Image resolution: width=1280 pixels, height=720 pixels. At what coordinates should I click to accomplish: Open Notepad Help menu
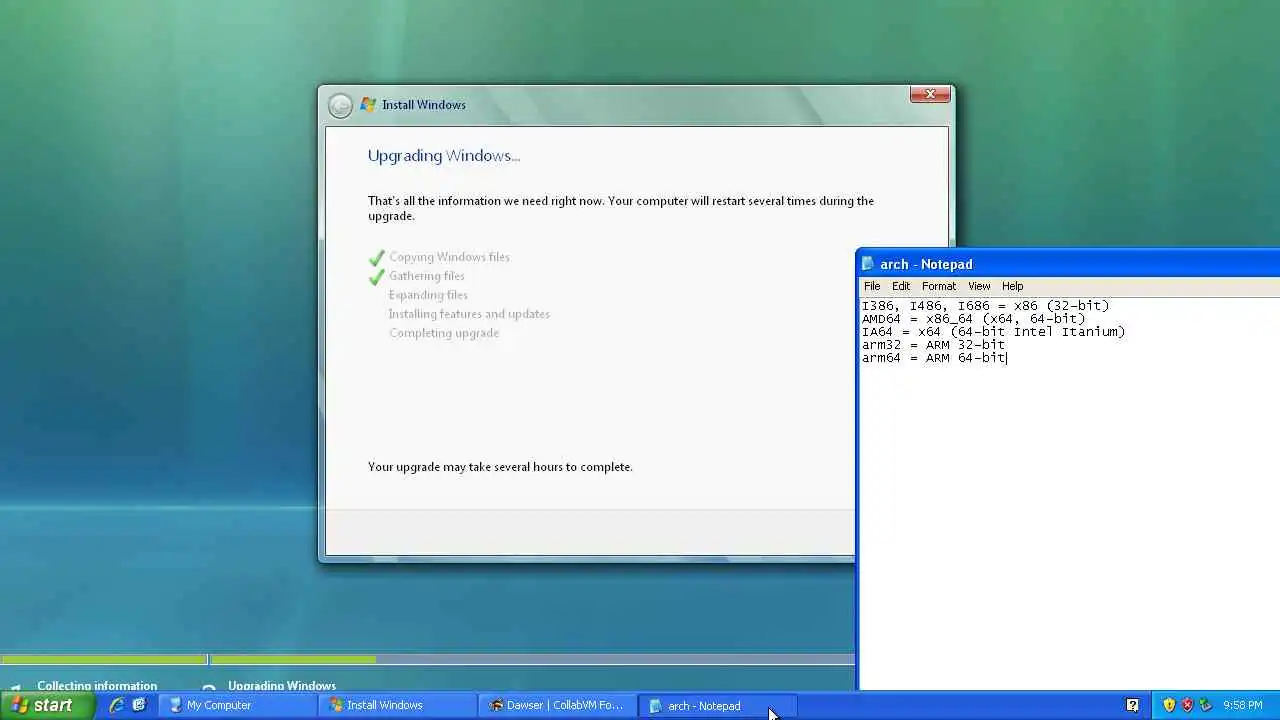1013,286
